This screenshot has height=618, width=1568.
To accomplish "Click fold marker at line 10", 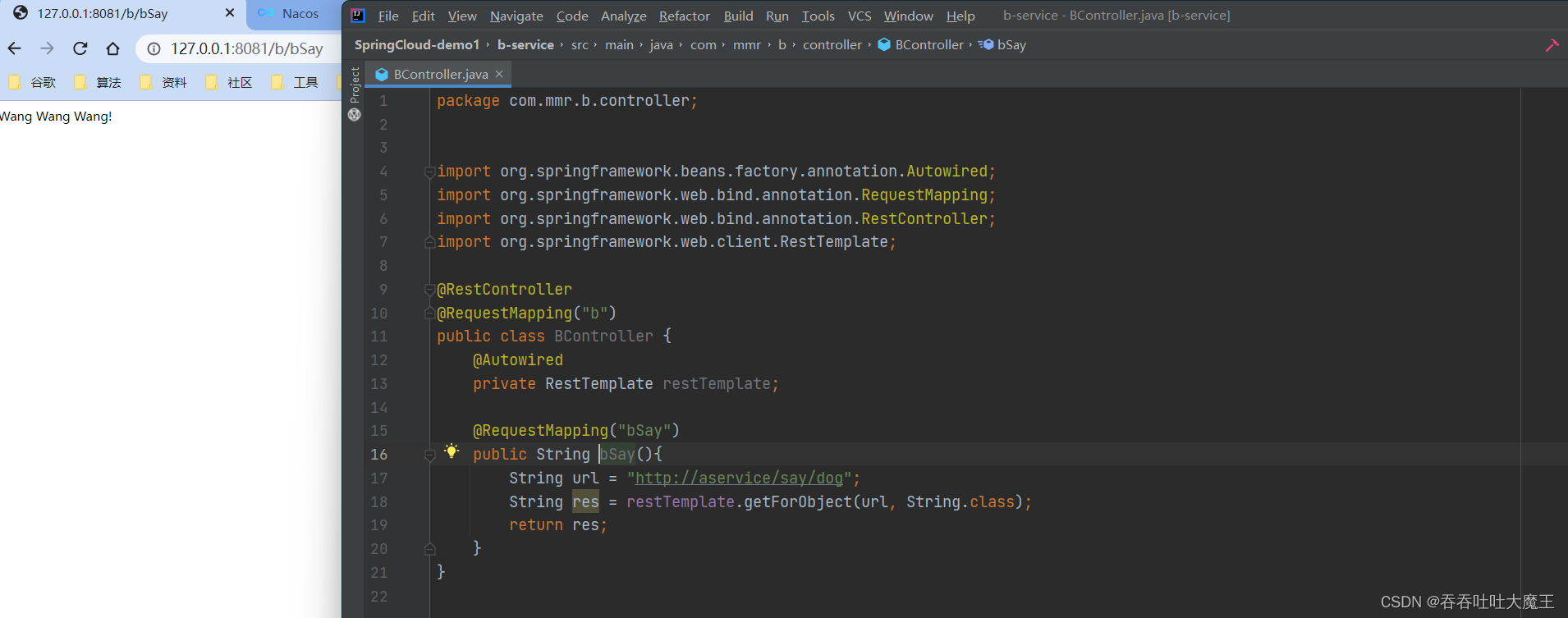I will (429, 313).
